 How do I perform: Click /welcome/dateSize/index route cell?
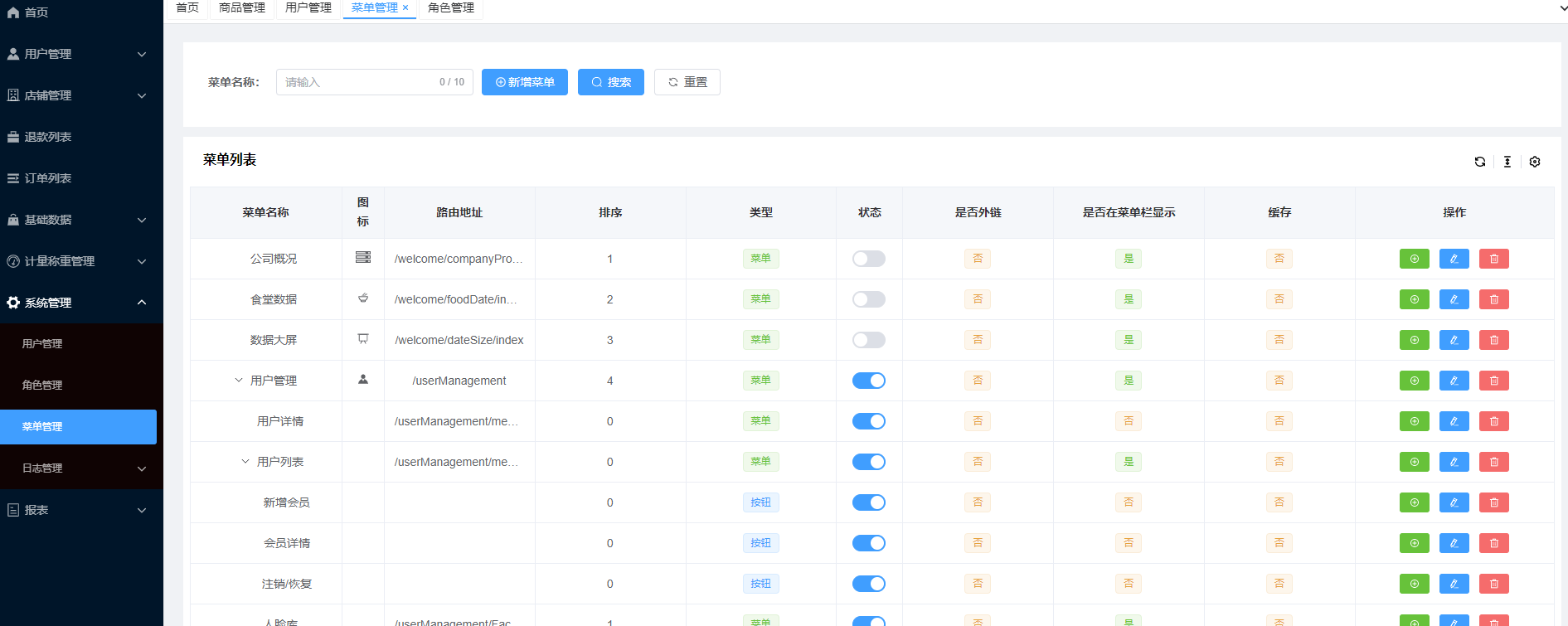[459, 340]
